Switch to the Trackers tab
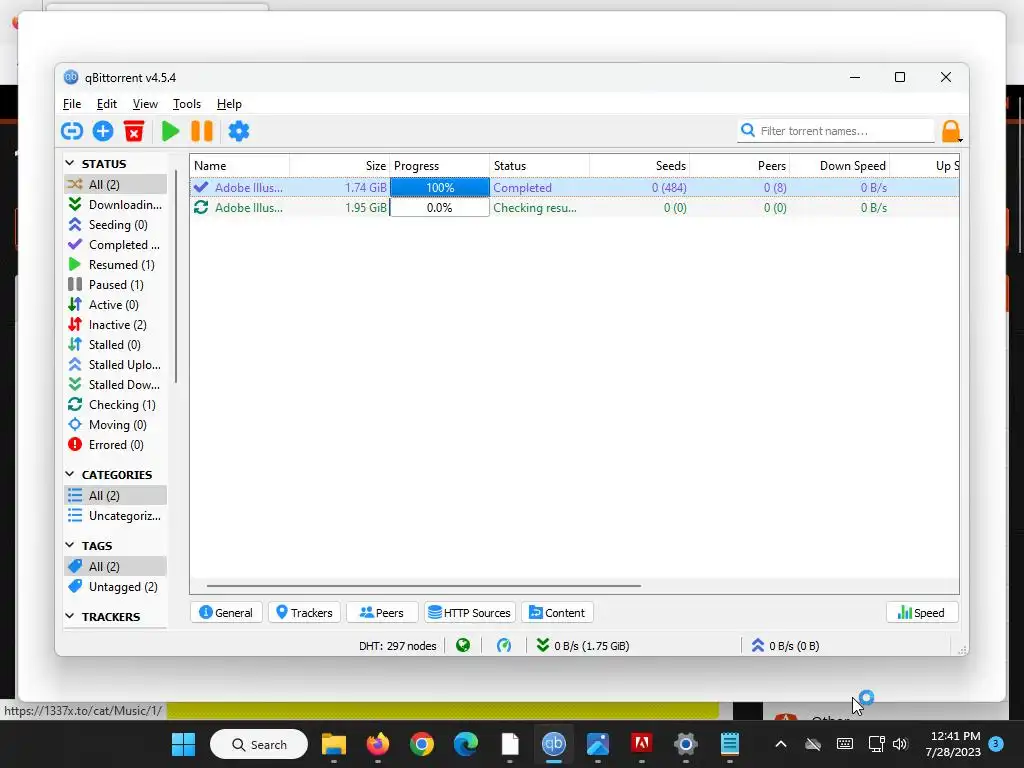Viewport: 1024px width, 768px height. coord(304,613)
